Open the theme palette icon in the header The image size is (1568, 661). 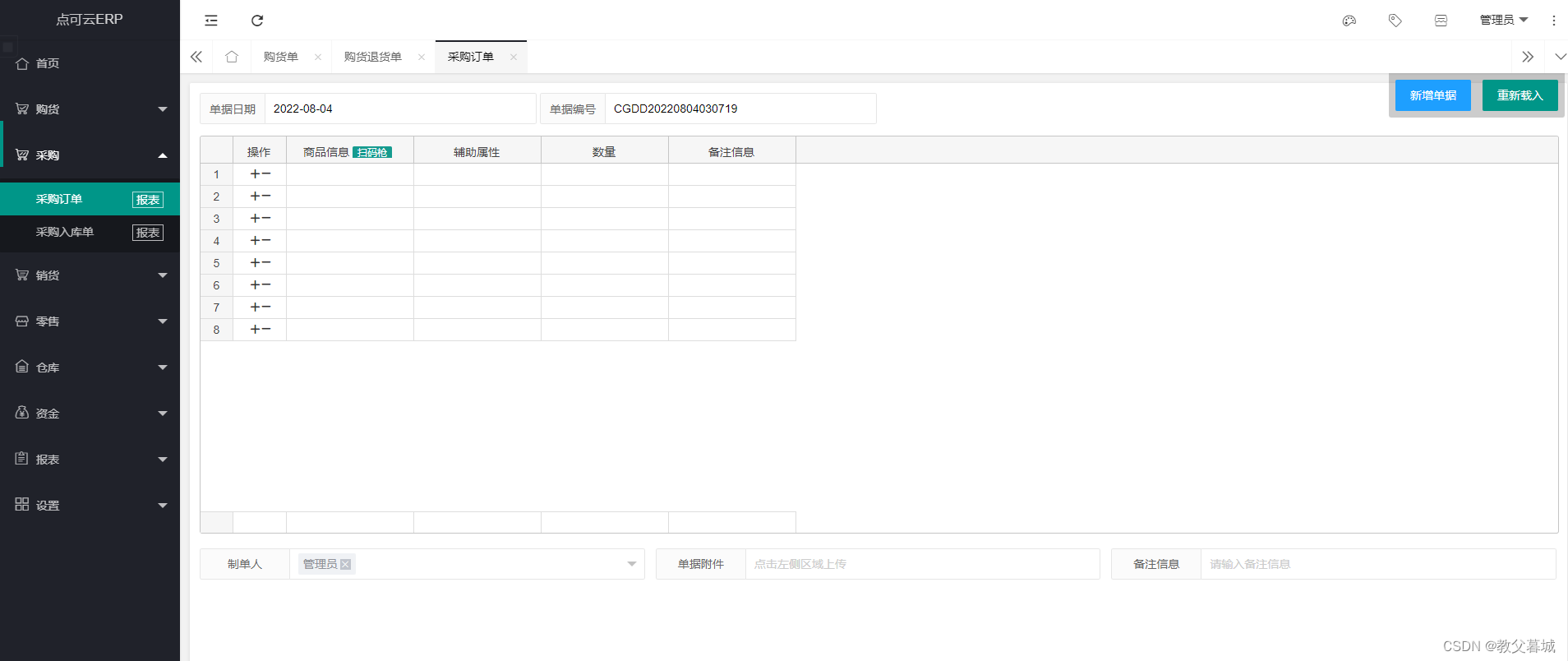[1349, 21]
